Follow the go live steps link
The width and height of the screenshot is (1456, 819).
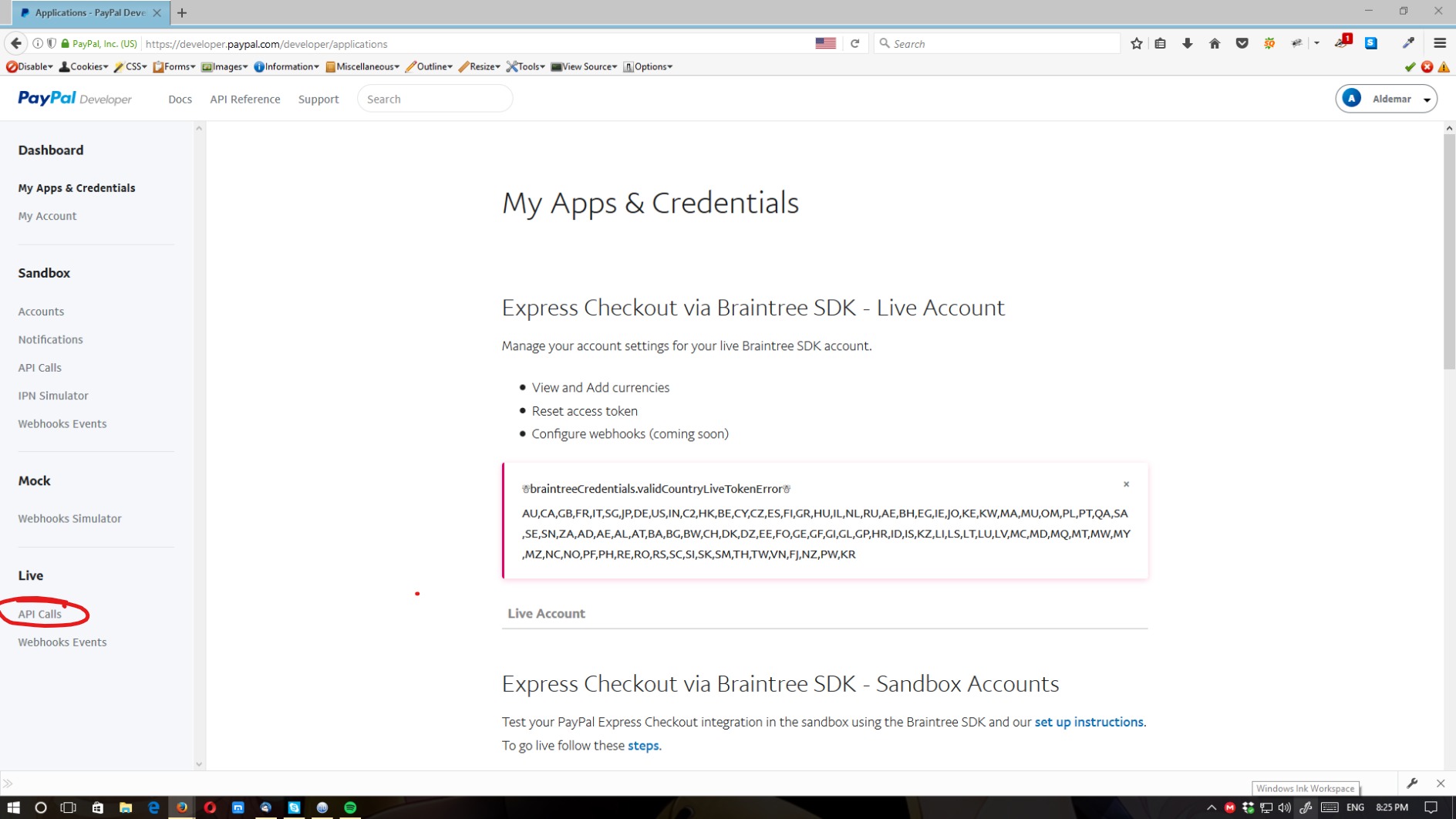(x=643, y=745)
